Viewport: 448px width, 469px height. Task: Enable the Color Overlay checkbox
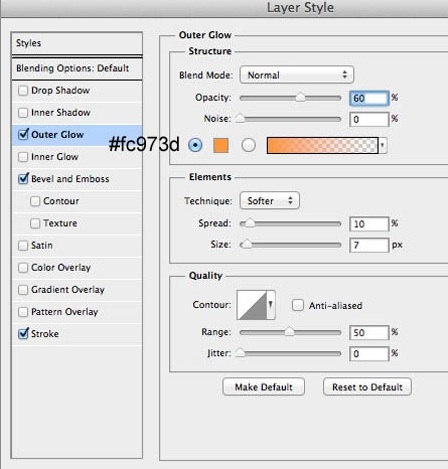coord(23,267)
